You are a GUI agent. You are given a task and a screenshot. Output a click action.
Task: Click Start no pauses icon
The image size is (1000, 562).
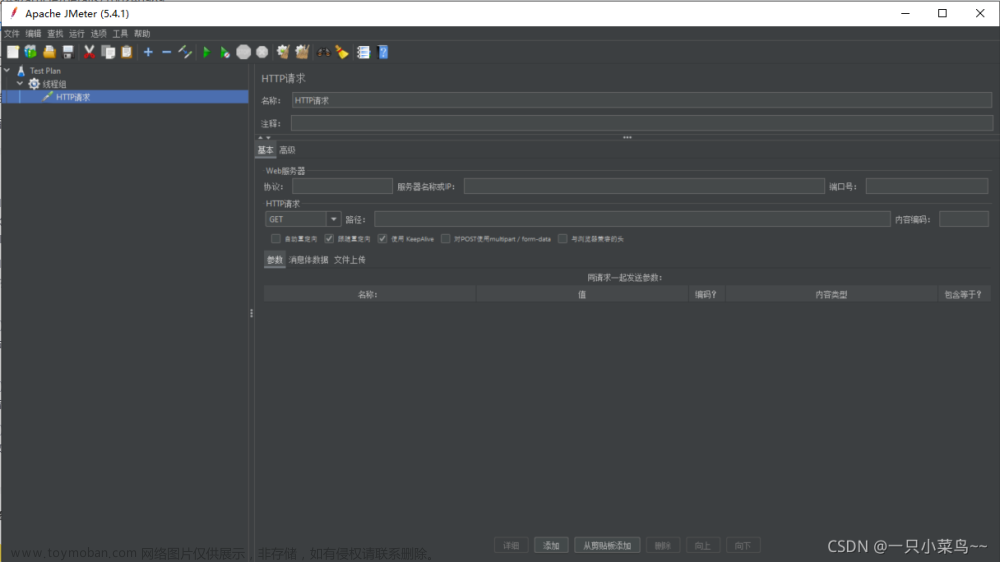225,52
